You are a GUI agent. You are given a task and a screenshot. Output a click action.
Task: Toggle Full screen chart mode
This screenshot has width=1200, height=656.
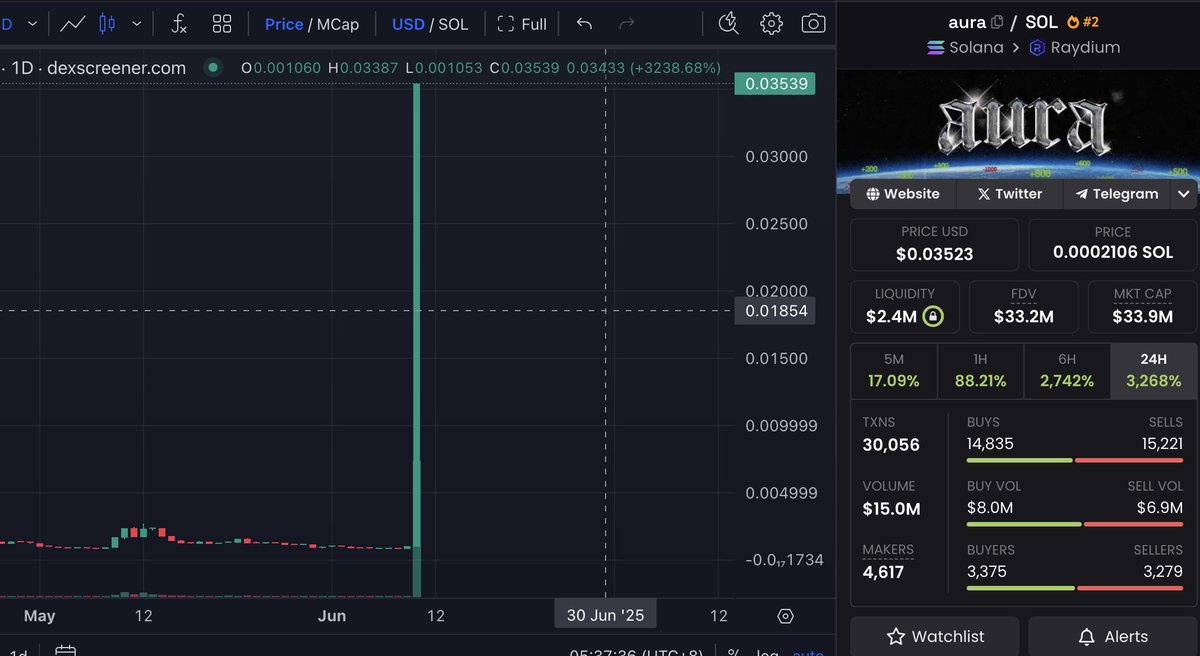point(522,24)
